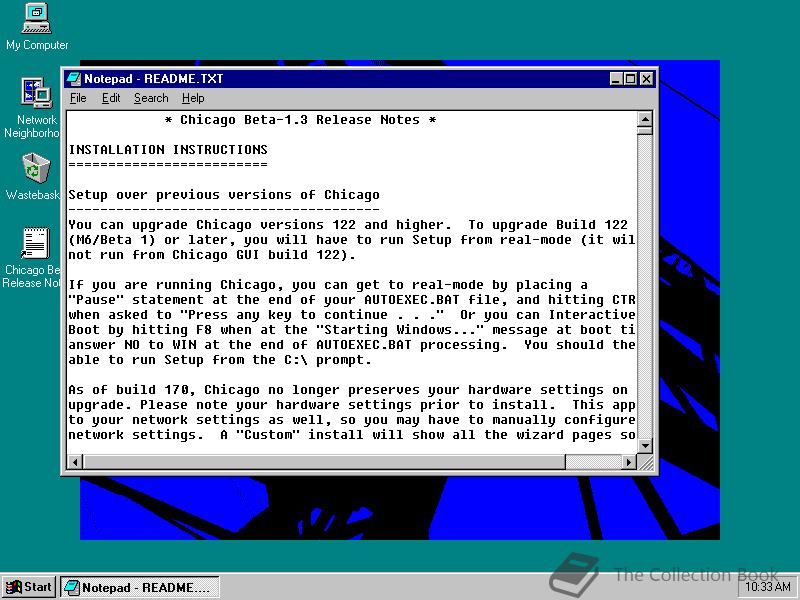Click 'Setup over previous versions of Chicago' line
Viewport: 800px width, 600px height.
tap(224, 195)
